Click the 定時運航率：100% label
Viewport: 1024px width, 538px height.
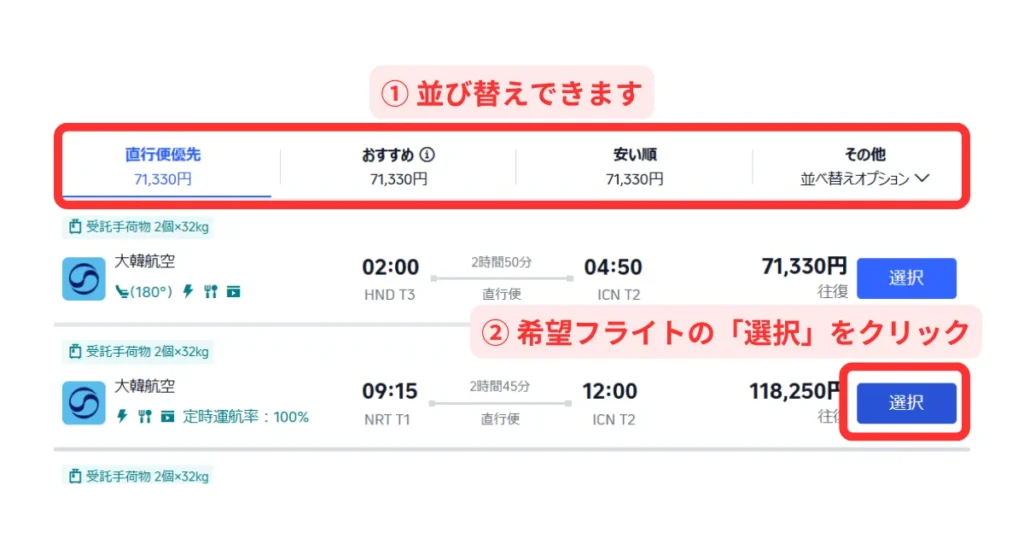[x=246, y=416]
